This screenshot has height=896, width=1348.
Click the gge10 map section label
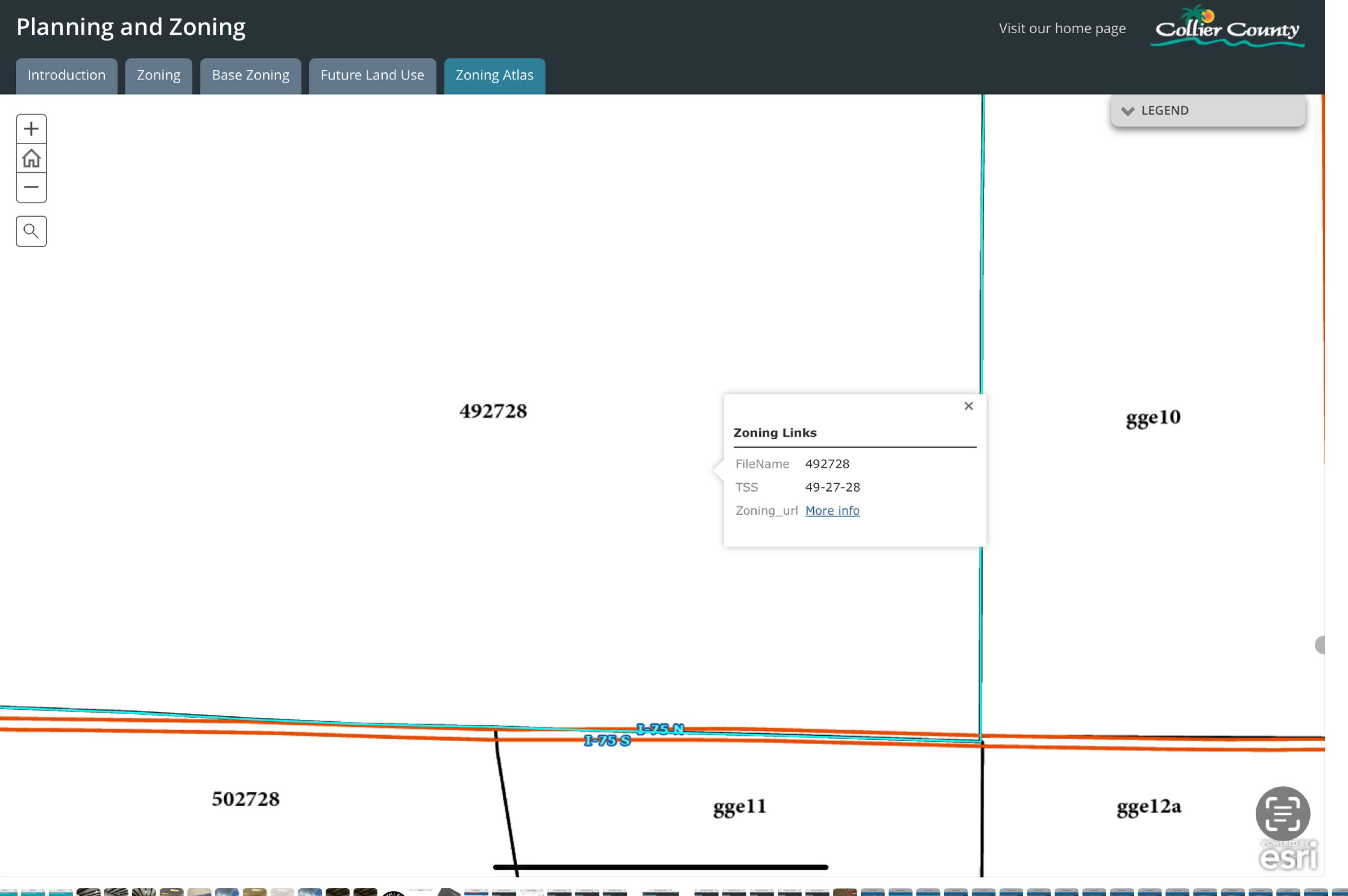point(1153,418)
